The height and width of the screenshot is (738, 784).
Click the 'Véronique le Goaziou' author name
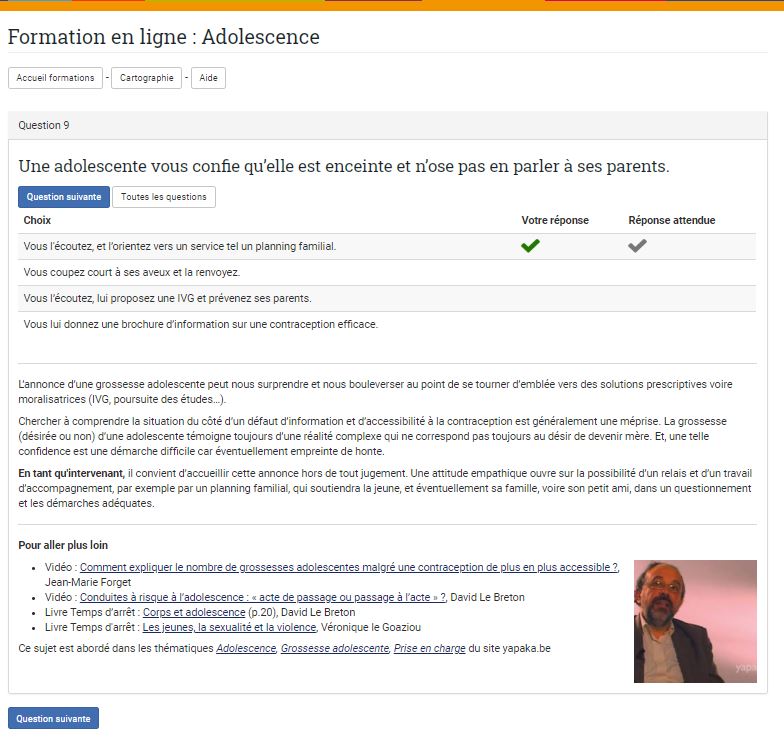370,627
